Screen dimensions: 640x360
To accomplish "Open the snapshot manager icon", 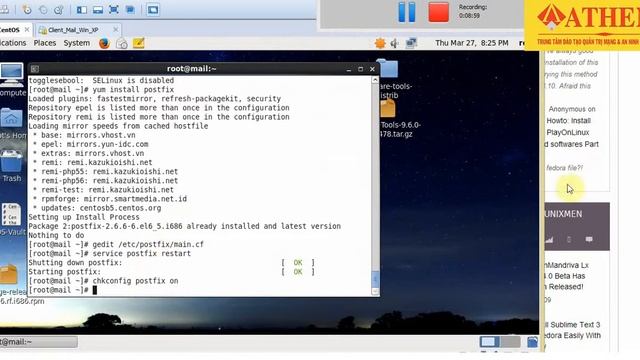I will (x=59, y=9).
